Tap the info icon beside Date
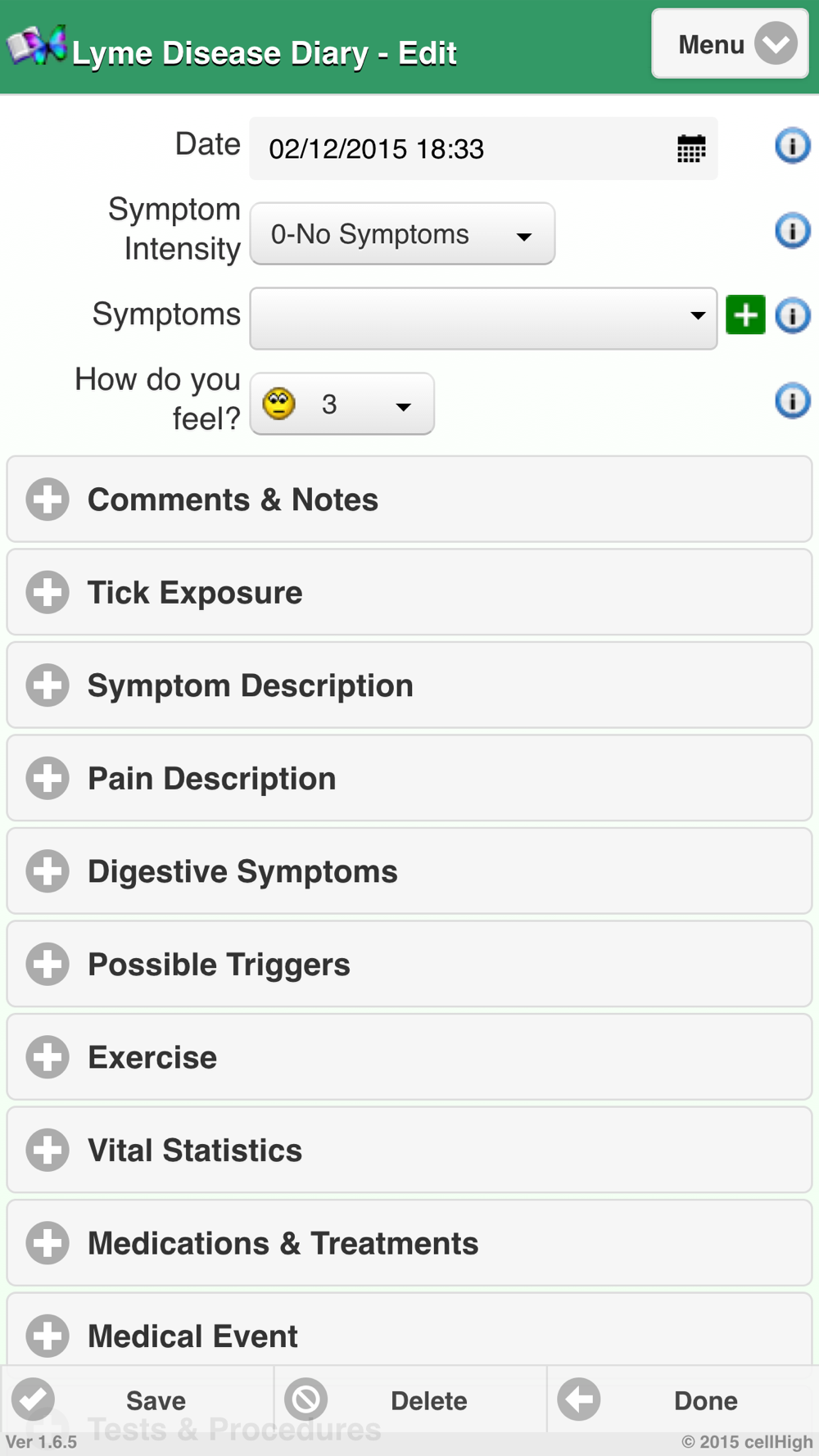819x1456 pixels. [x=792, y=146]
